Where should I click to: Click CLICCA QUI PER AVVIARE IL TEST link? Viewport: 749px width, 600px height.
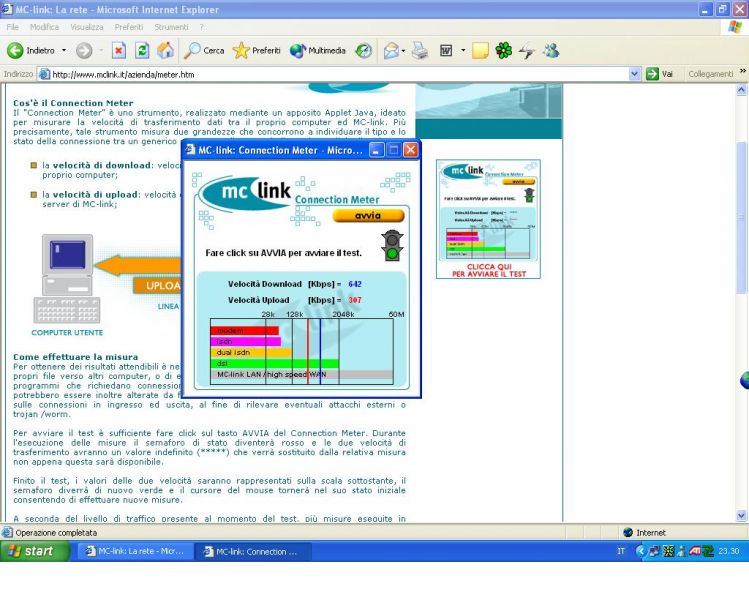pyautogui.click(x=489, y=270)
